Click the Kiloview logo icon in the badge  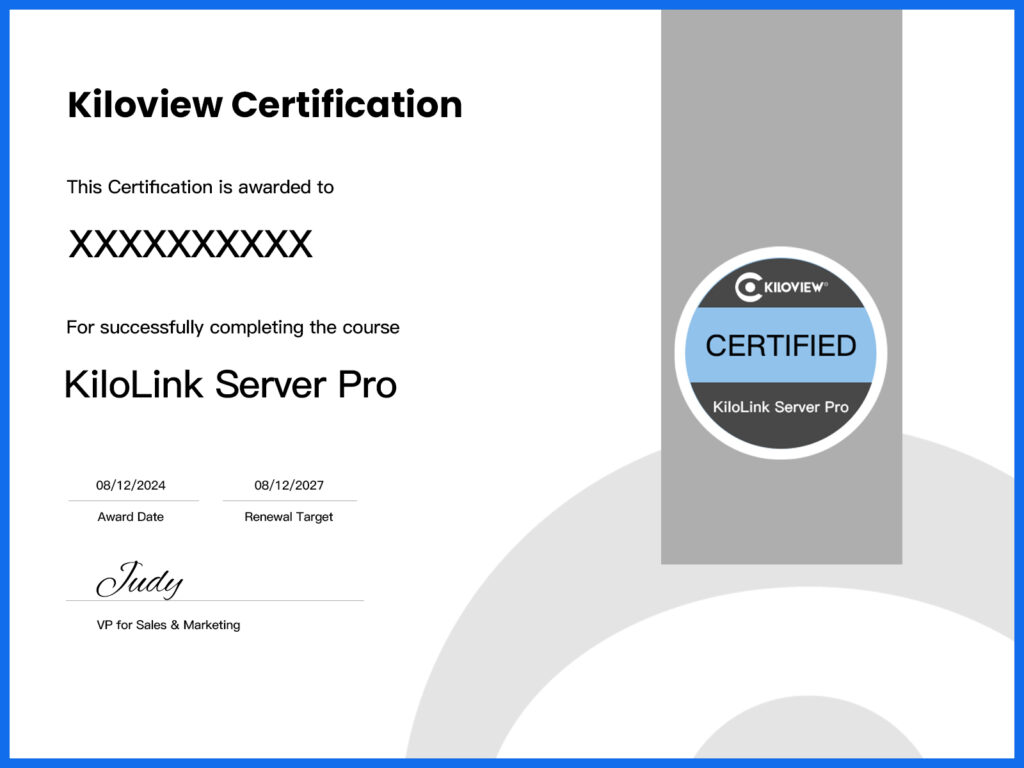(x=748, y=288)
